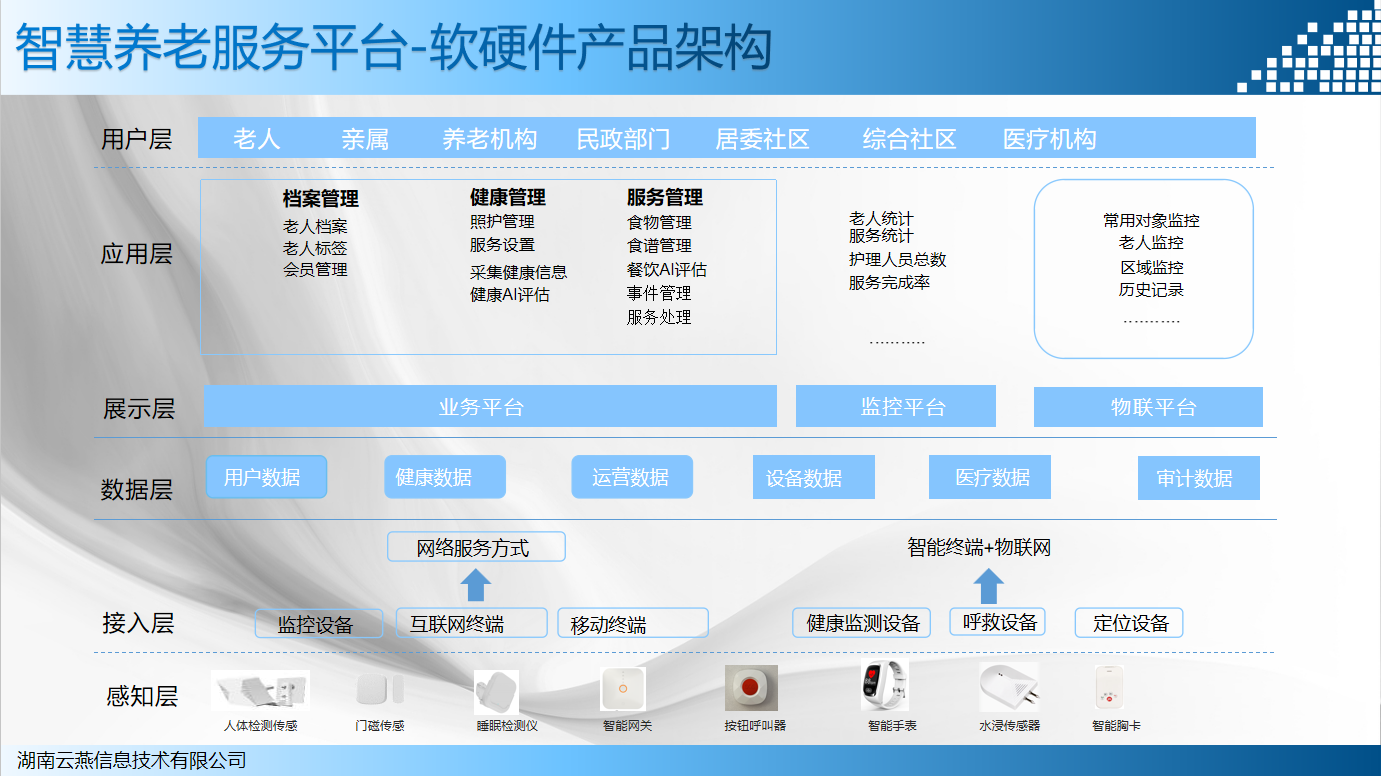Click the 健康数据 box
The height and width of the screenshot is (776, 1381).
point(445,477)
